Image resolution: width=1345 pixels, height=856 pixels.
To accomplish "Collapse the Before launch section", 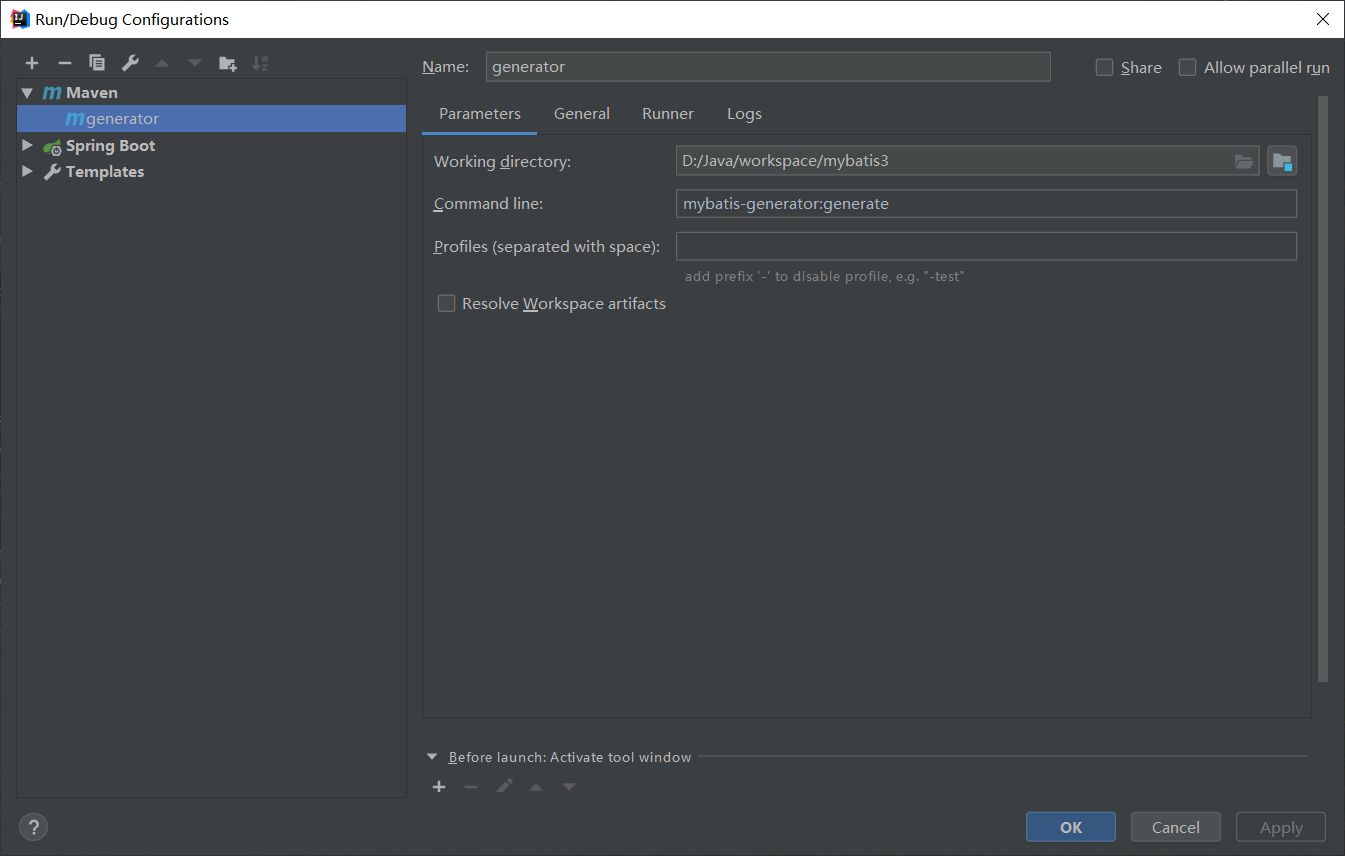I will tap(432, 757).
